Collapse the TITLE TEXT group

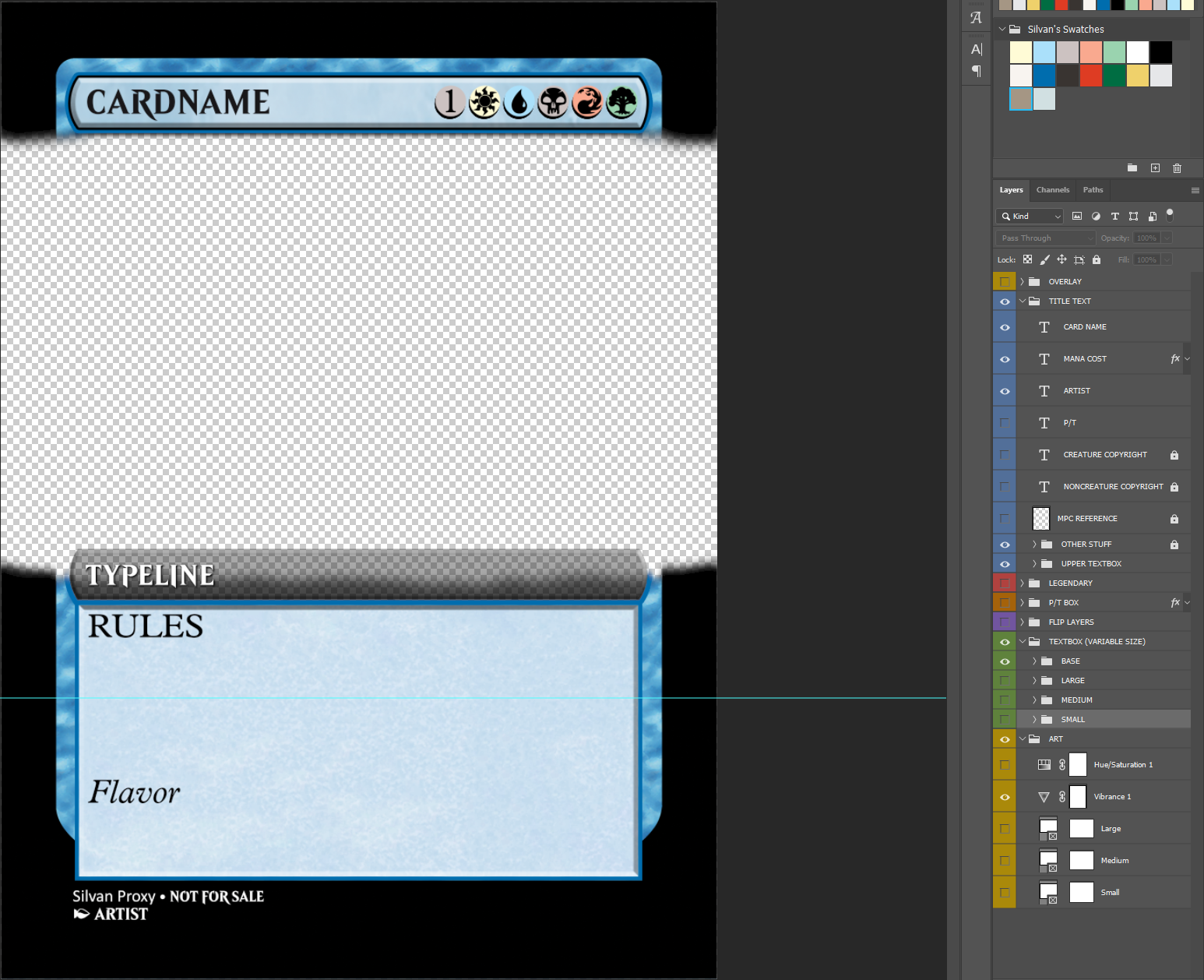tap(1022, 301)
